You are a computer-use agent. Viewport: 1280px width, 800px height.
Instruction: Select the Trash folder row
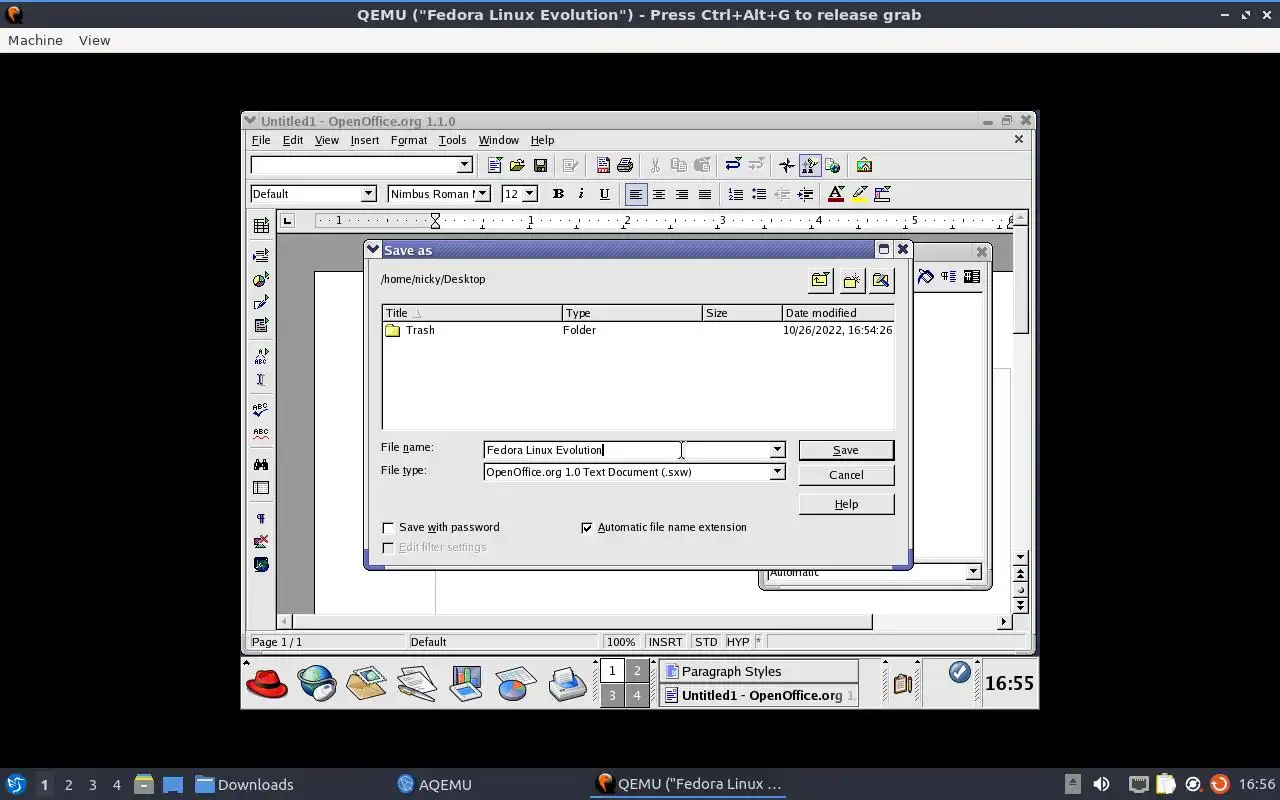tap(638, 330)
